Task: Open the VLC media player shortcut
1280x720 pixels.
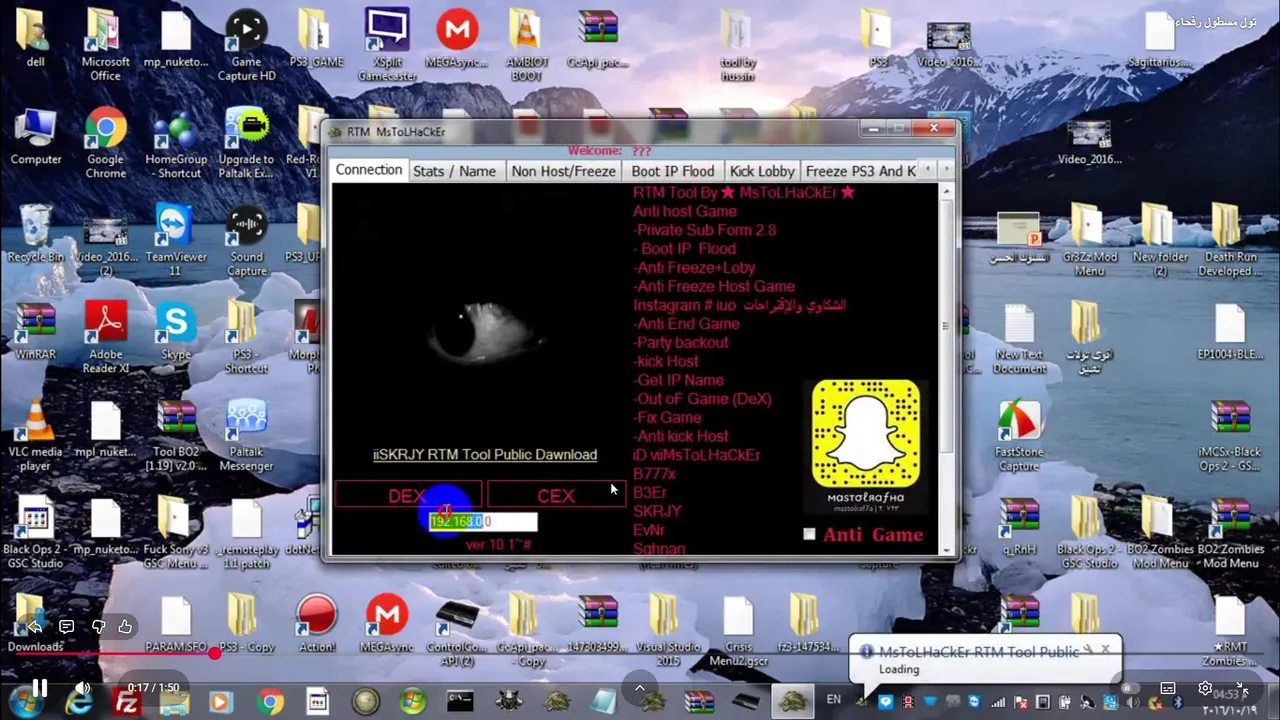Action: pyautogui.click(x=35, y=435)
